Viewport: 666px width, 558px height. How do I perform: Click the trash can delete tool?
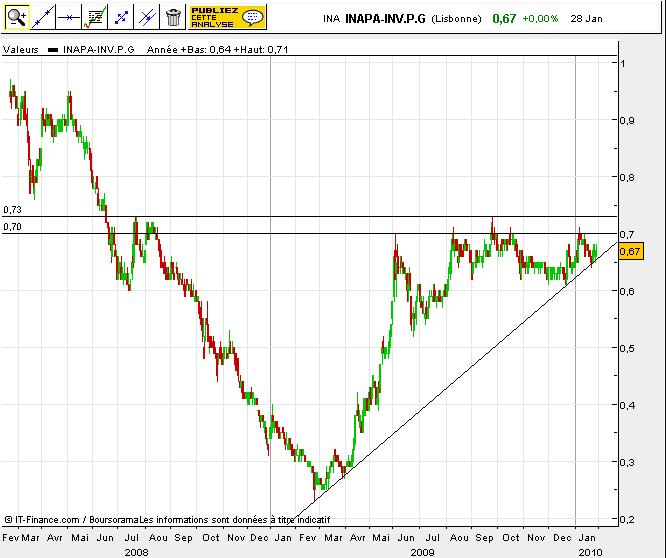click(x=173, y=17)
